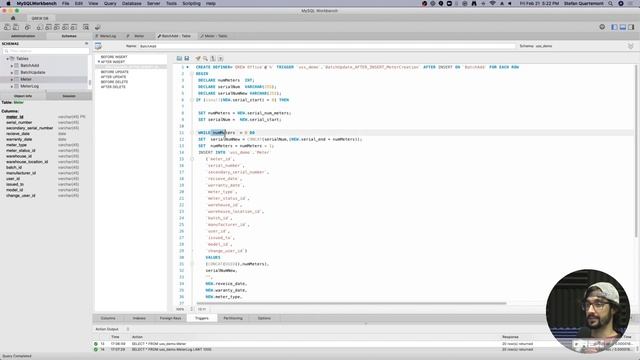Open the Foreign Keys tab
Image resolution: width=640 pixels, height=360 pixels.
(x=171, y=318)
